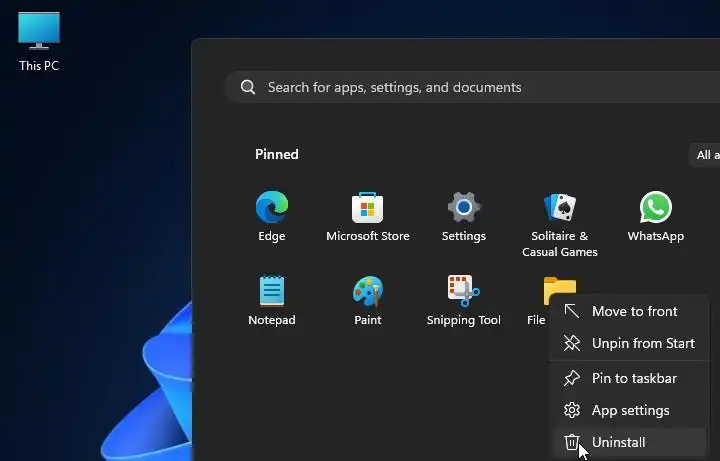
Task: Open App settings from context menu
Action: [630, 410]
